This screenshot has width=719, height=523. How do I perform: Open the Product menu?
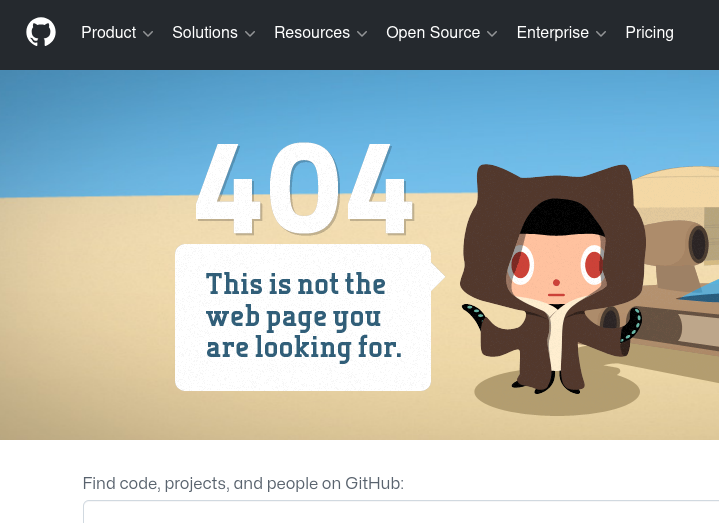[x=117, y=33]
